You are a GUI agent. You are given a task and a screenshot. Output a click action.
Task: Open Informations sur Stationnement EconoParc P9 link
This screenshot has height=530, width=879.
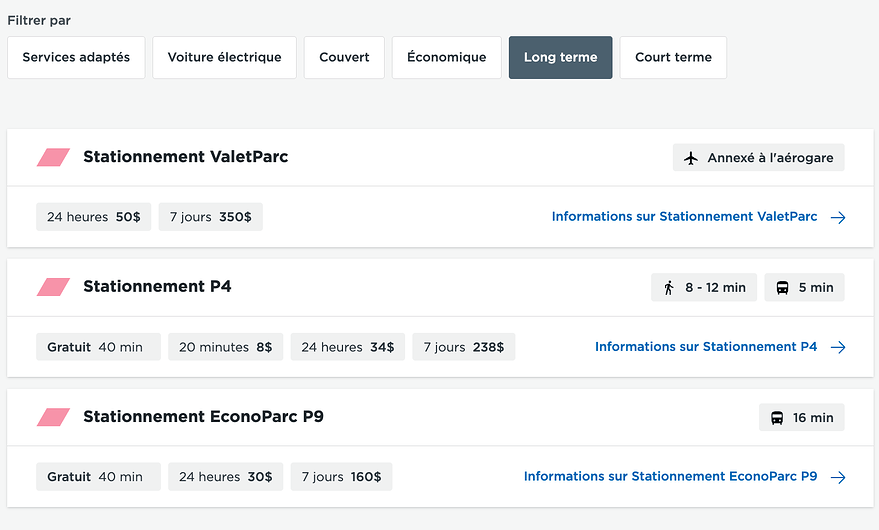[x=670, y=476]
